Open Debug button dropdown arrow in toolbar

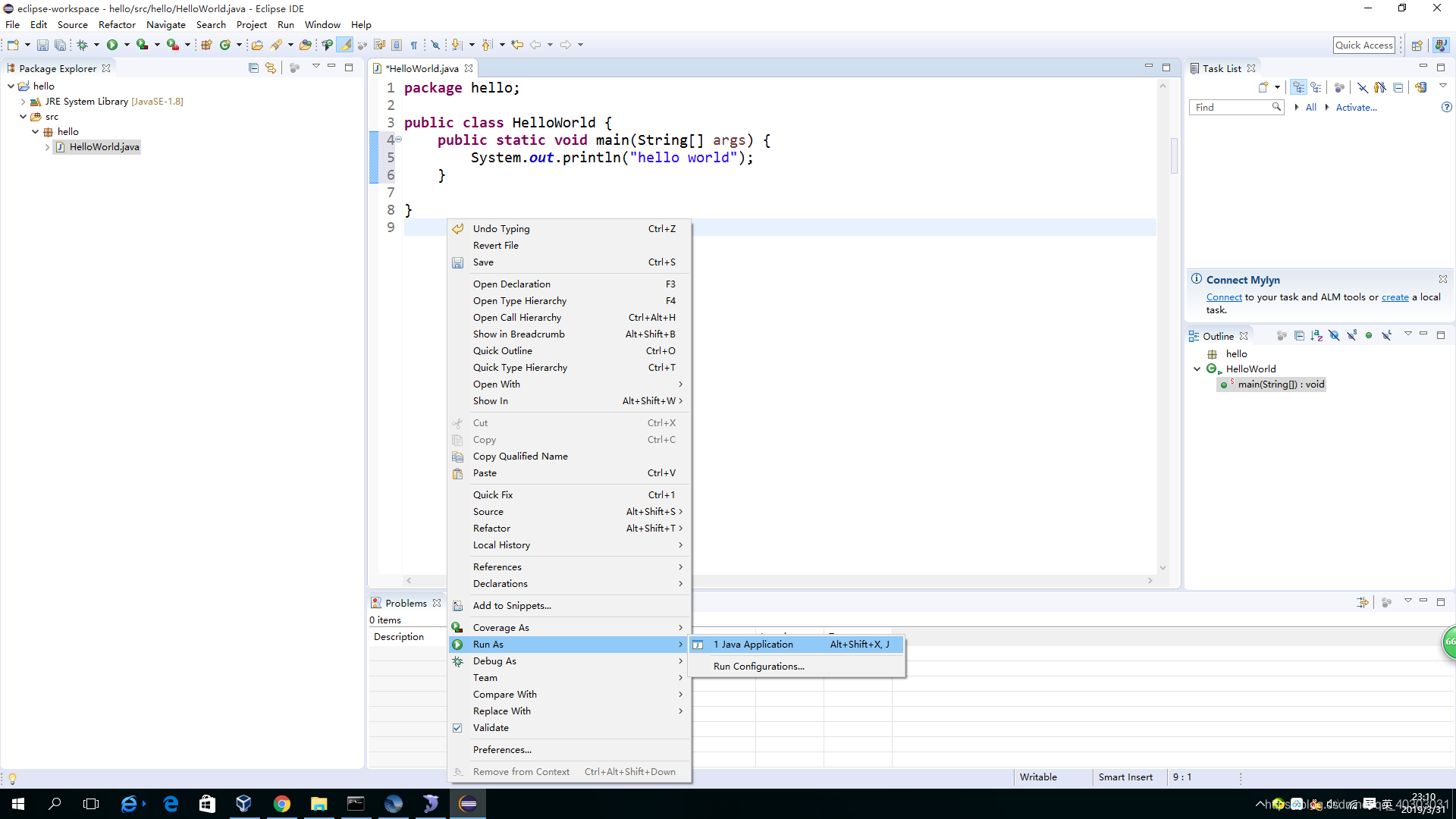[x=96, y=45]
